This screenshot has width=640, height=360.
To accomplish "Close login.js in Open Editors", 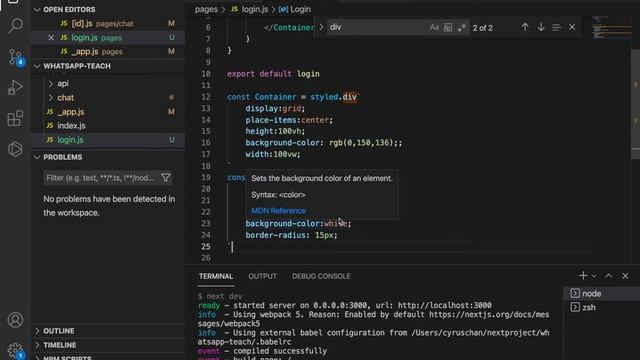I will (51, 38).
